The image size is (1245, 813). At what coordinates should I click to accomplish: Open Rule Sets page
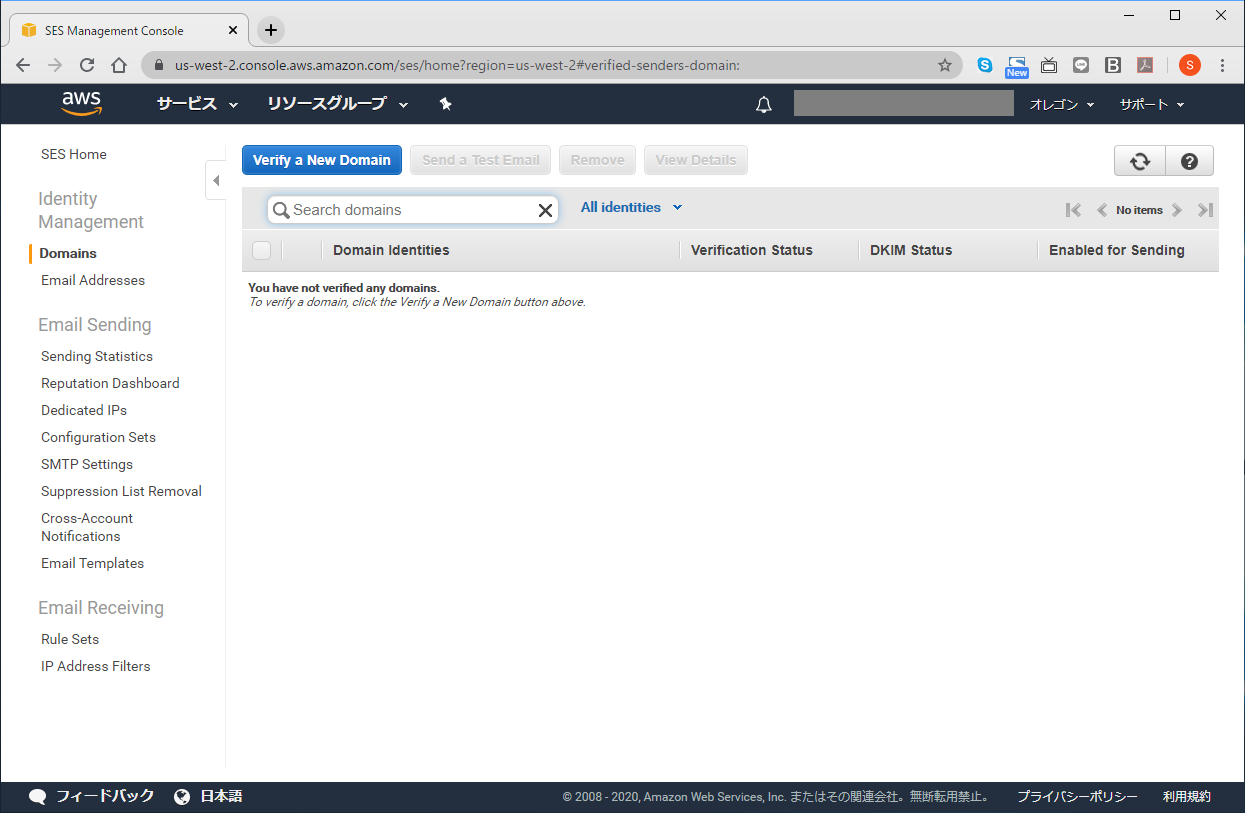(70, 639)
